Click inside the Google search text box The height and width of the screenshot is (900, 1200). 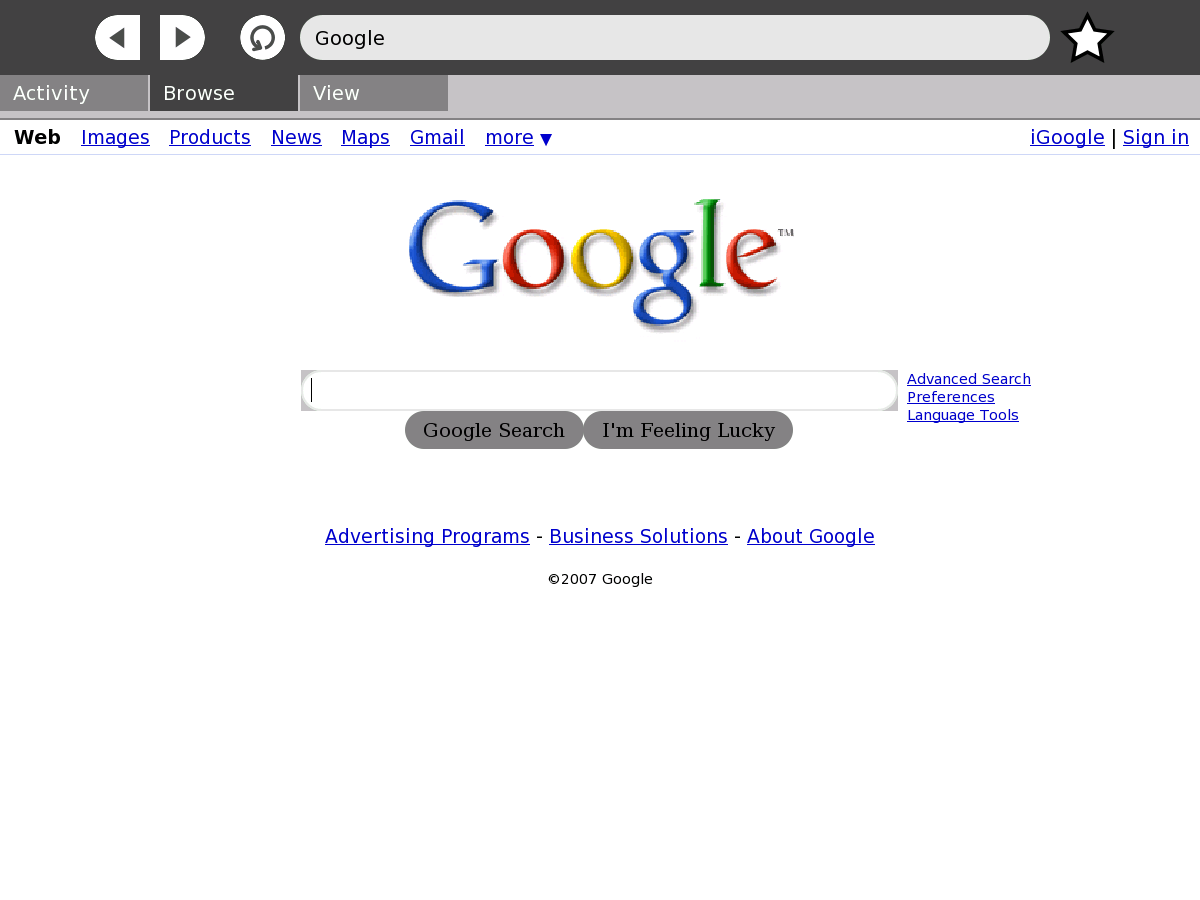tap(599, 390)
